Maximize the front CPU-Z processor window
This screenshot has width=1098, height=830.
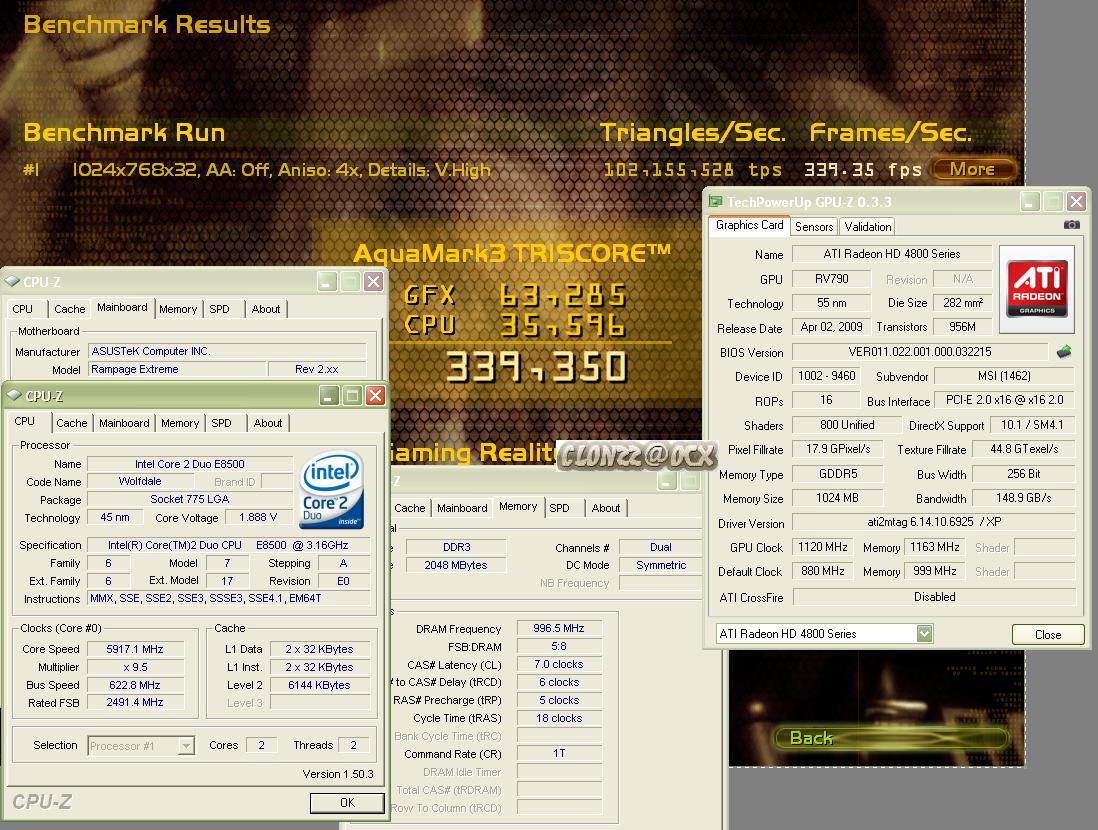coord(353,396)
